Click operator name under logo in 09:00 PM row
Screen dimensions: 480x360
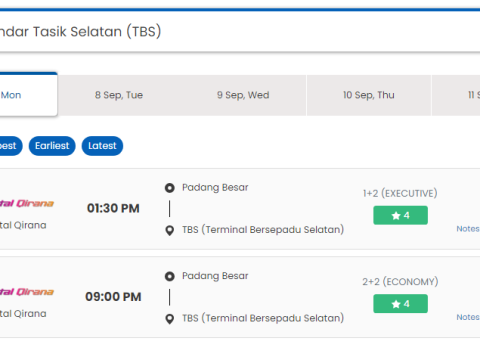tap(23, 314)
